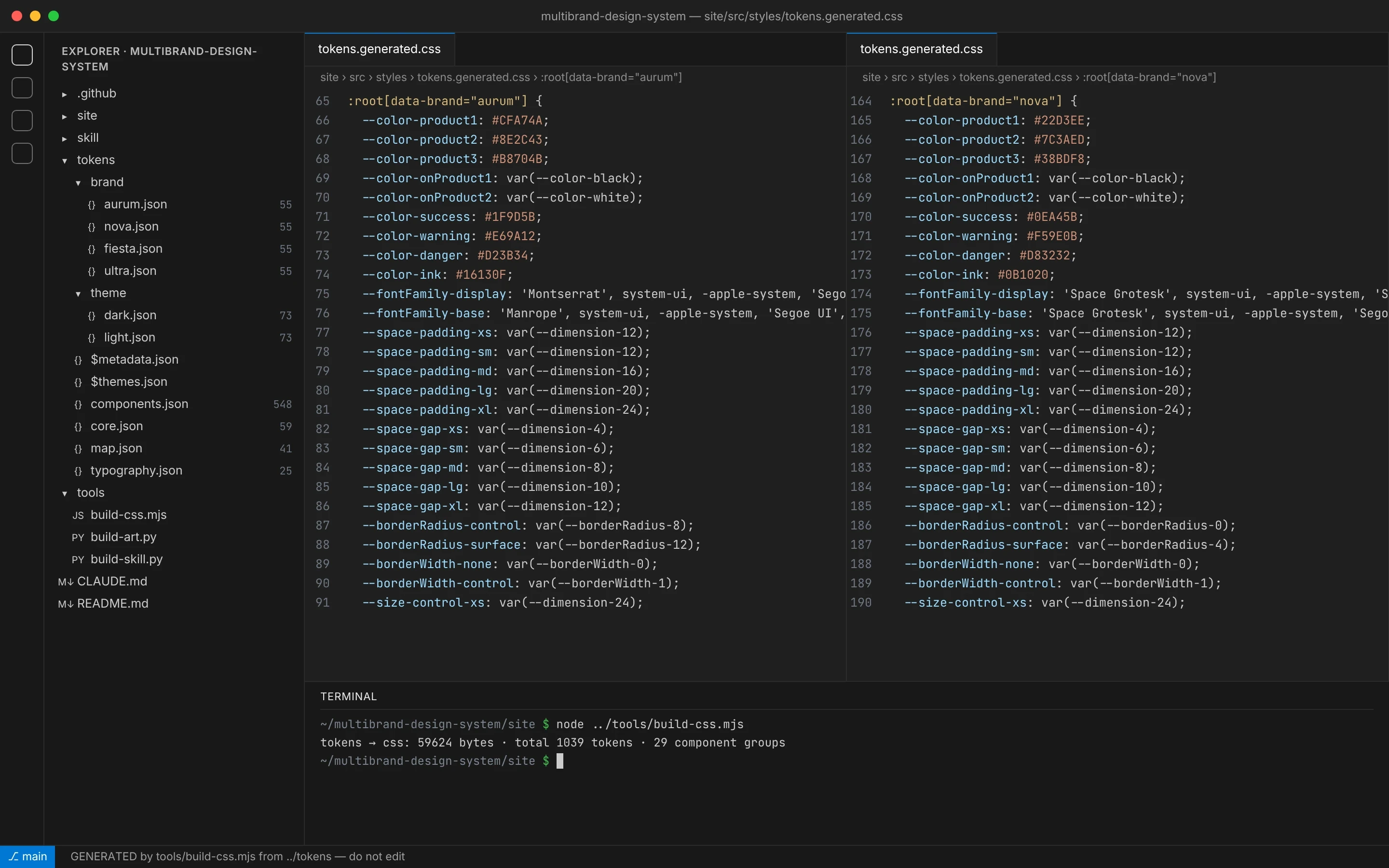Click the first activity bar icon
The image size is (1389, 868).
point(22,55)
